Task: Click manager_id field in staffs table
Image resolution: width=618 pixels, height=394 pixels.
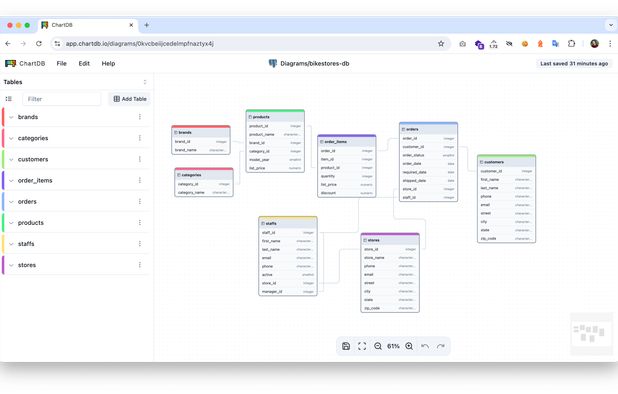Action: (288, 292)
